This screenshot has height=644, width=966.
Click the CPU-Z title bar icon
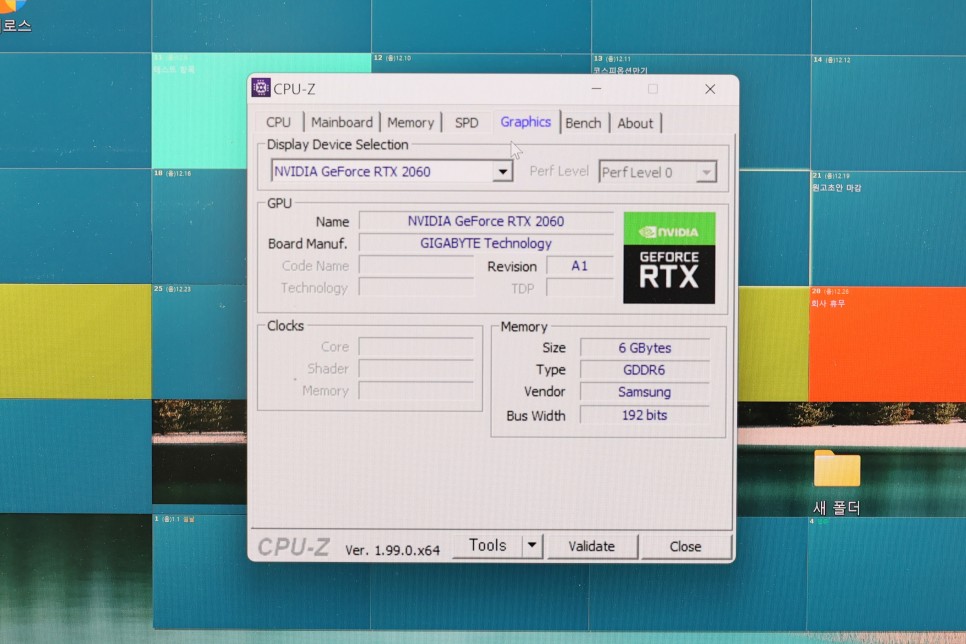(x=261, y=88)
